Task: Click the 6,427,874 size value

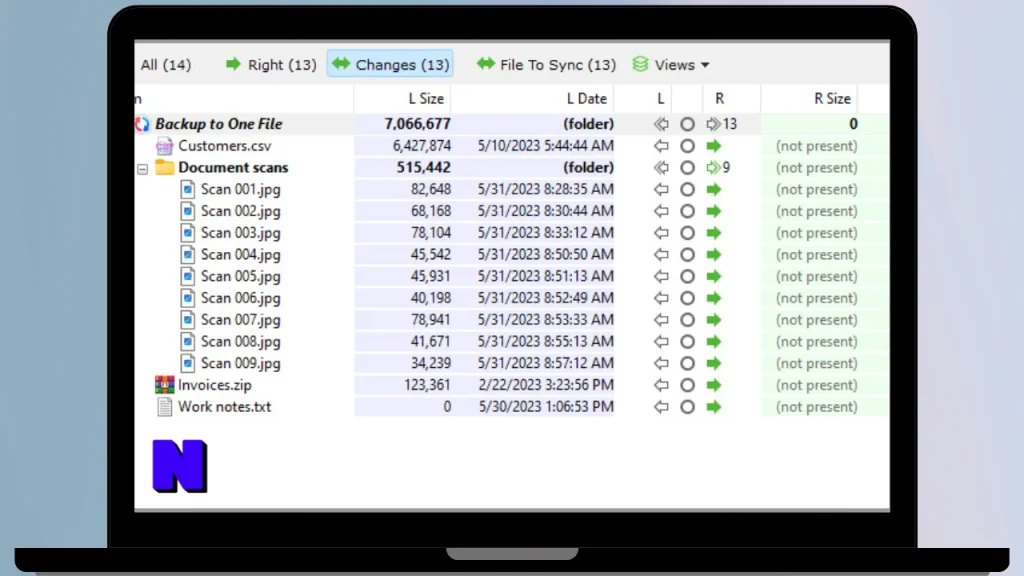Action: tap(421, 146)
